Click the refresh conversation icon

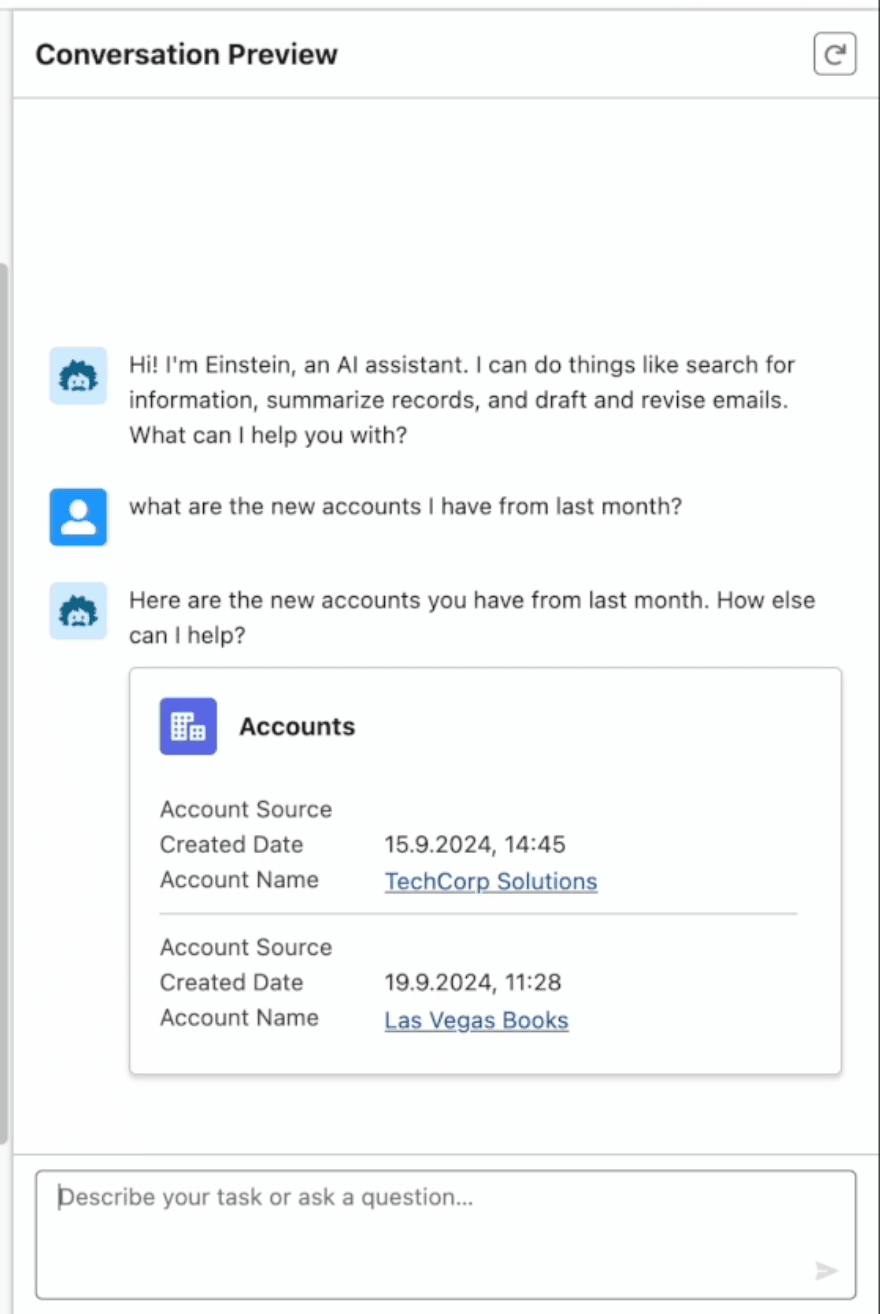(x=834, y=54)
